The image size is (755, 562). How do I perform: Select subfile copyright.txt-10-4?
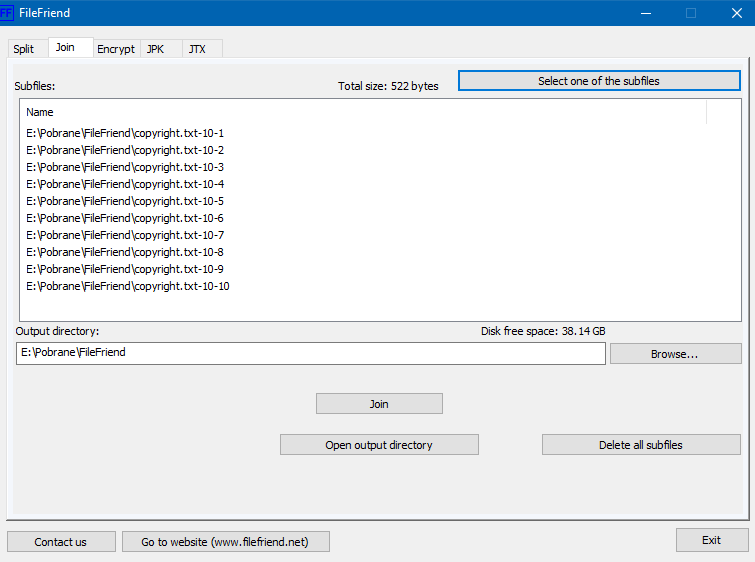tap(125, 184)
